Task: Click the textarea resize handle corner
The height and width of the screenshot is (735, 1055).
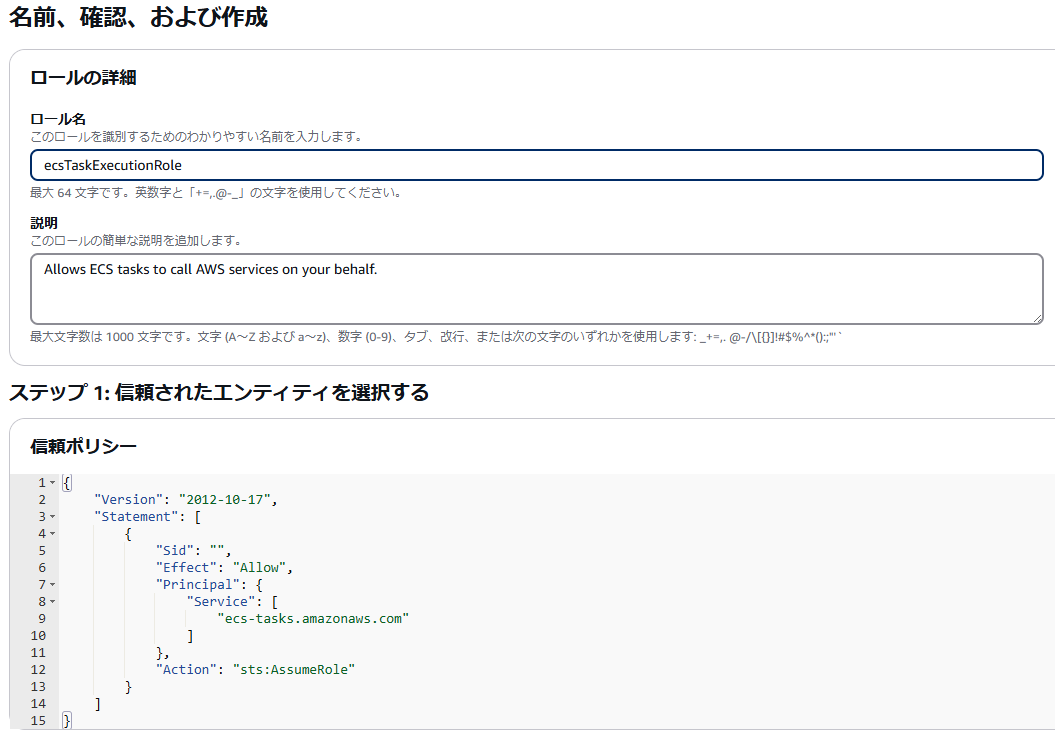Action: click(1038, 319)
